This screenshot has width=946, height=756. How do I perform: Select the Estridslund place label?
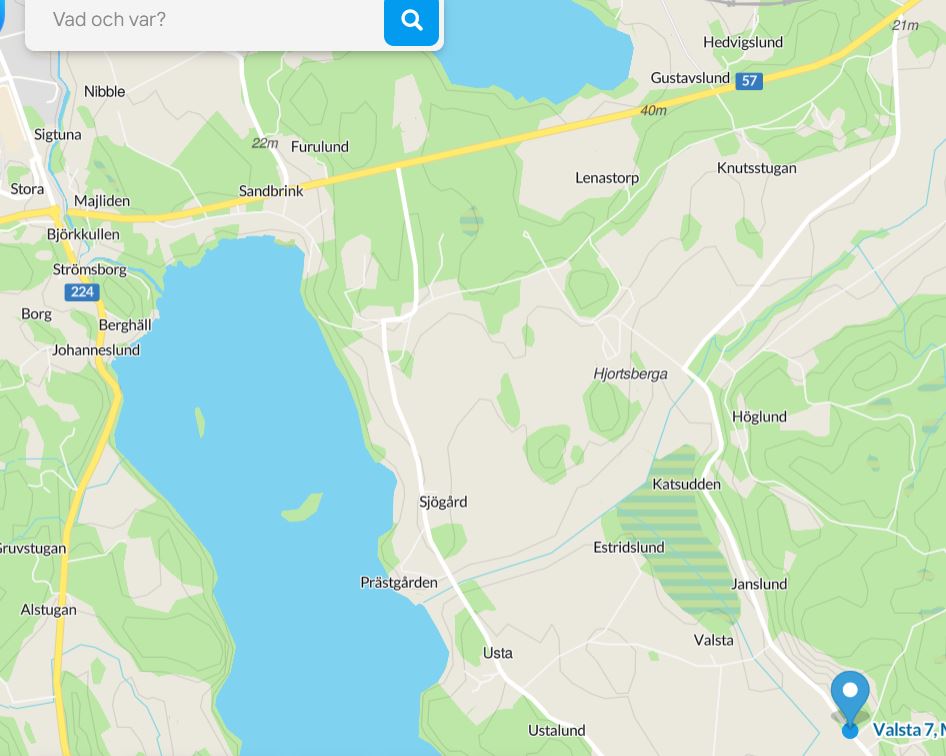click(x=629, y=548)
